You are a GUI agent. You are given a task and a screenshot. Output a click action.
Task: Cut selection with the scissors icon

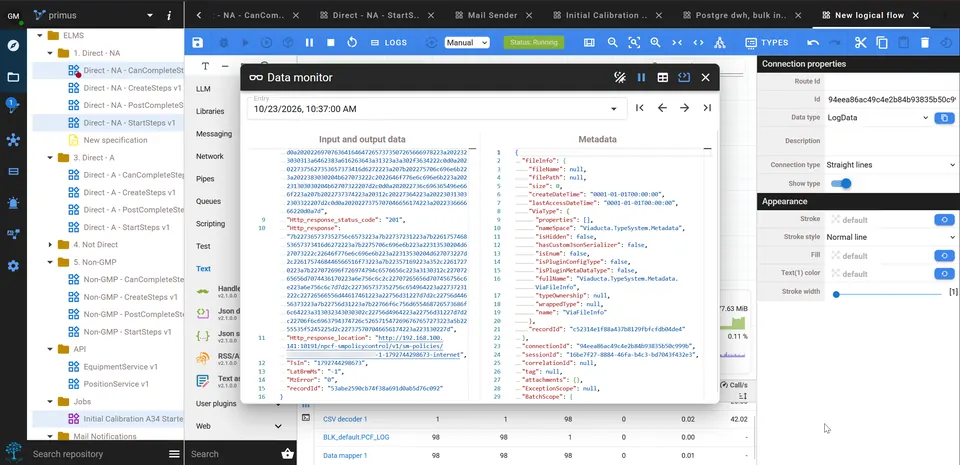pos(861,42)
